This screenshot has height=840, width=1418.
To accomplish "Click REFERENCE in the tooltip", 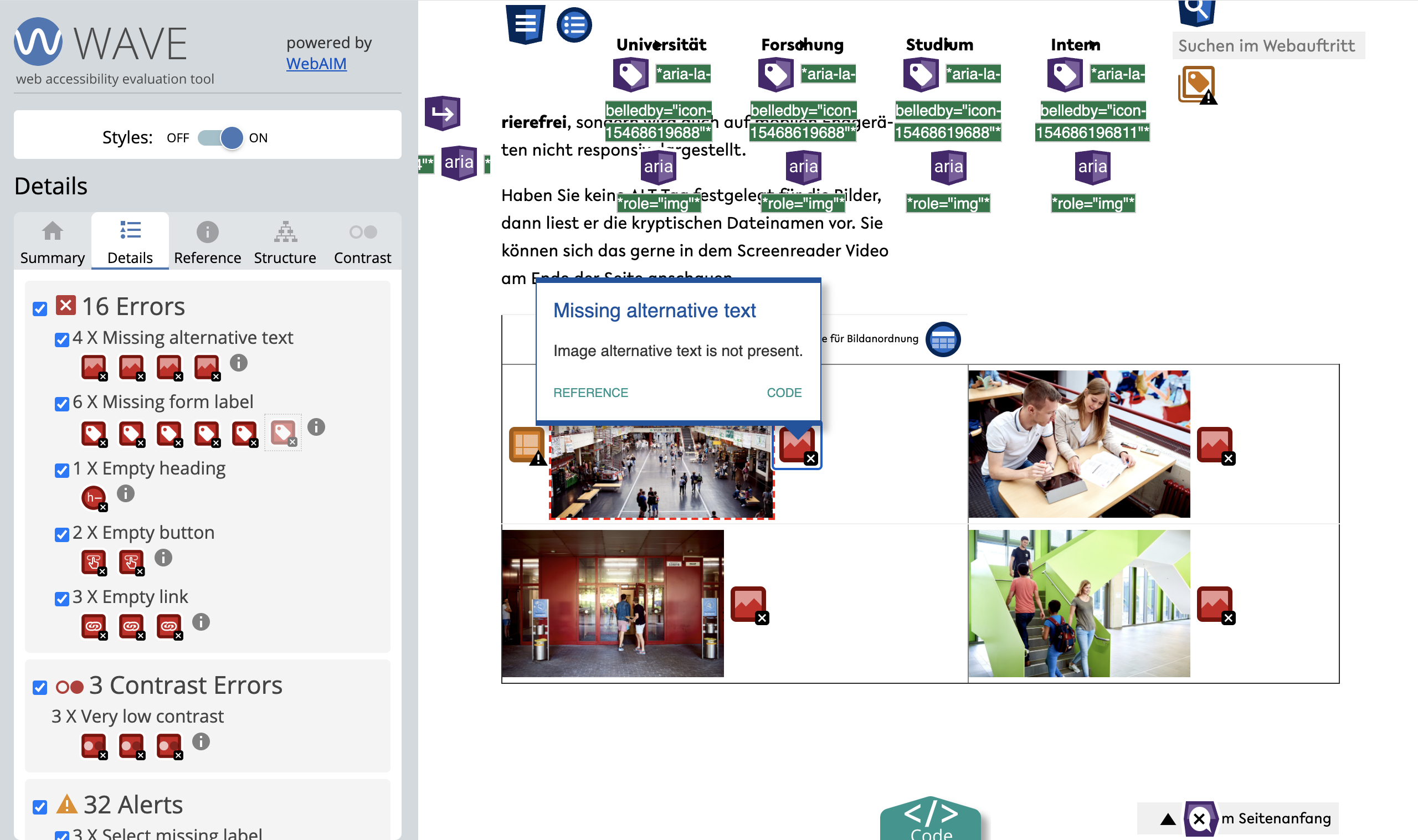I will pyautogui.click(x=590, y=392).
